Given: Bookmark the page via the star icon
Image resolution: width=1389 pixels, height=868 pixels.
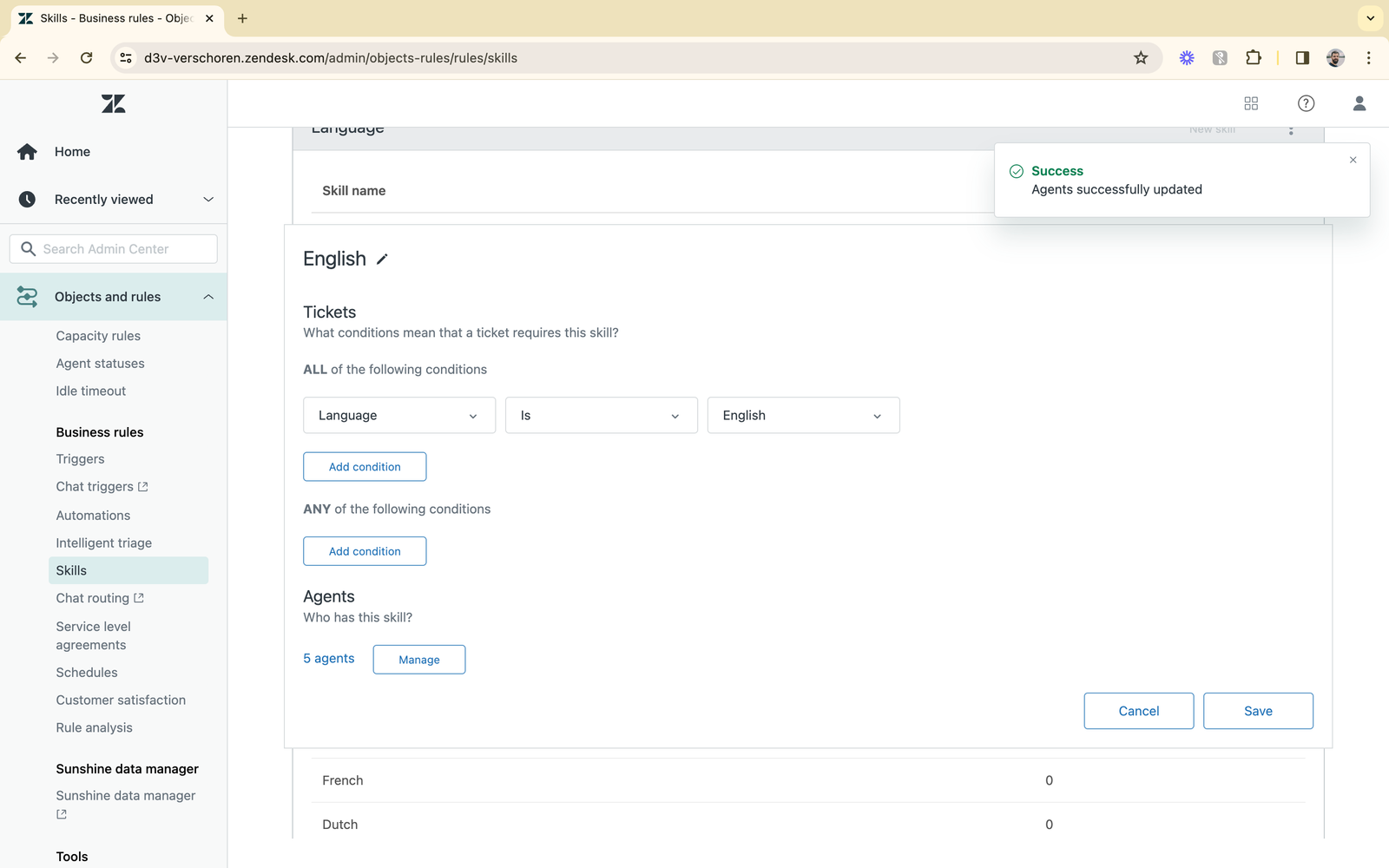Looking at the screenshot, I should (x=1141, y=57).
